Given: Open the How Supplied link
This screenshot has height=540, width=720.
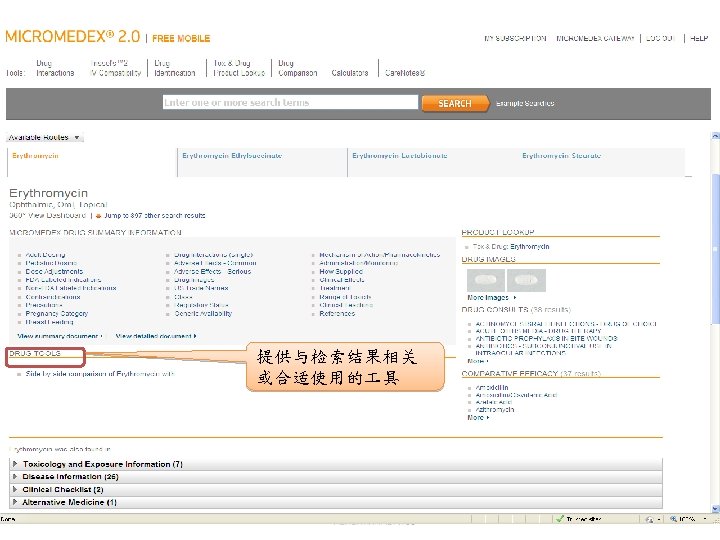Looking at the screenshot, I should pos(341,271).
